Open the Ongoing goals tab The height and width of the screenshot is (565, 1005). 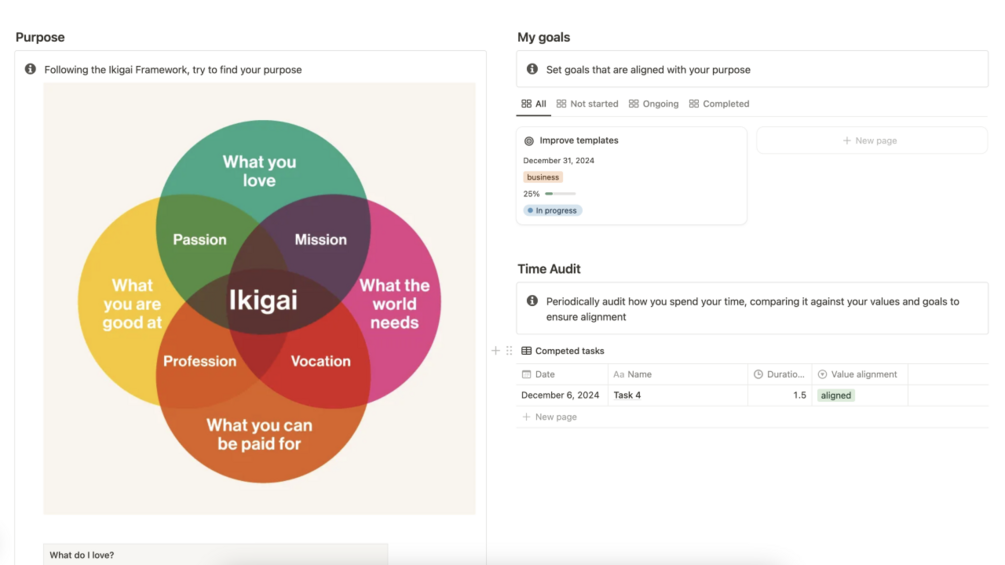click(653, 104)
